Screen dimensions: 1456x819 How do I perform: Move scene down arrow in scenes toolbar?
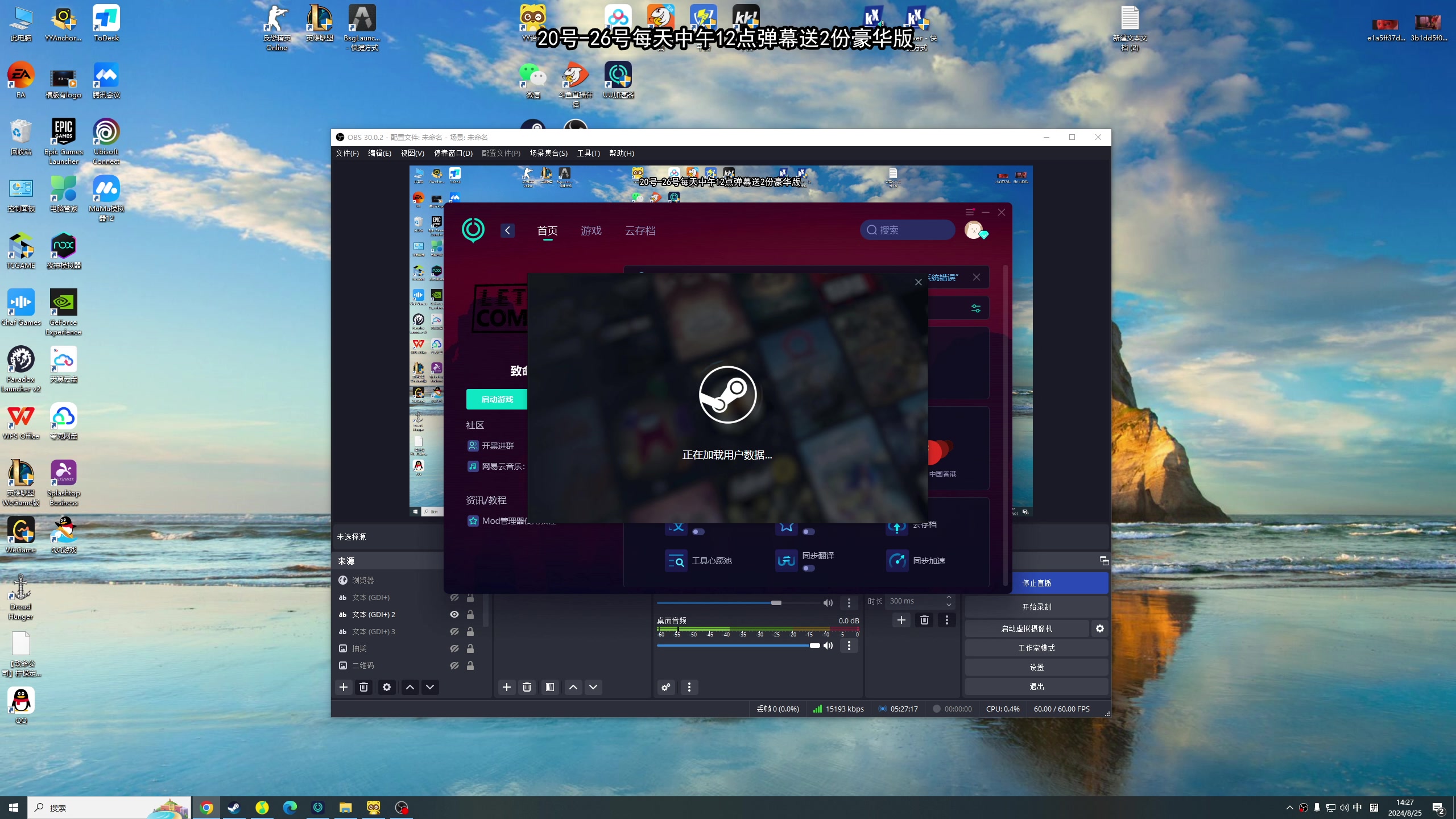593,687
